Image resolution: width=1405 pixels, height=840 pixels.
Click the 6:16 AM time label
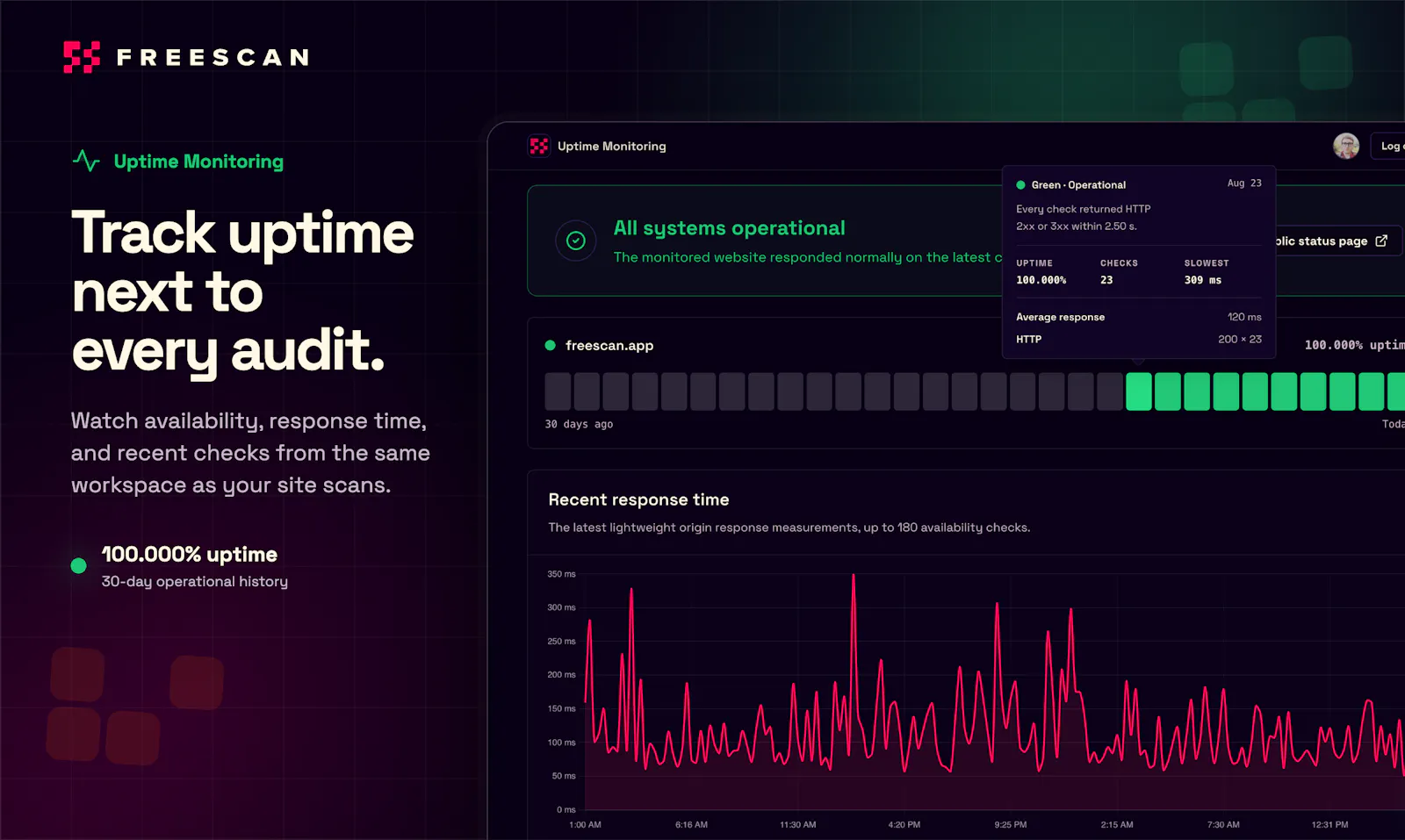click(692, 825)
